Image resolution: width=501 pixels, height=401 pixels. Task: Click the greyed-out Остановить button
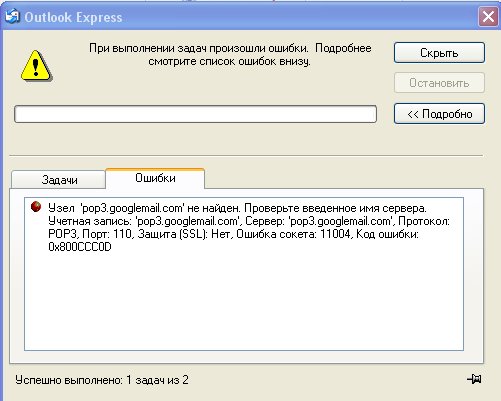[439, 83]
